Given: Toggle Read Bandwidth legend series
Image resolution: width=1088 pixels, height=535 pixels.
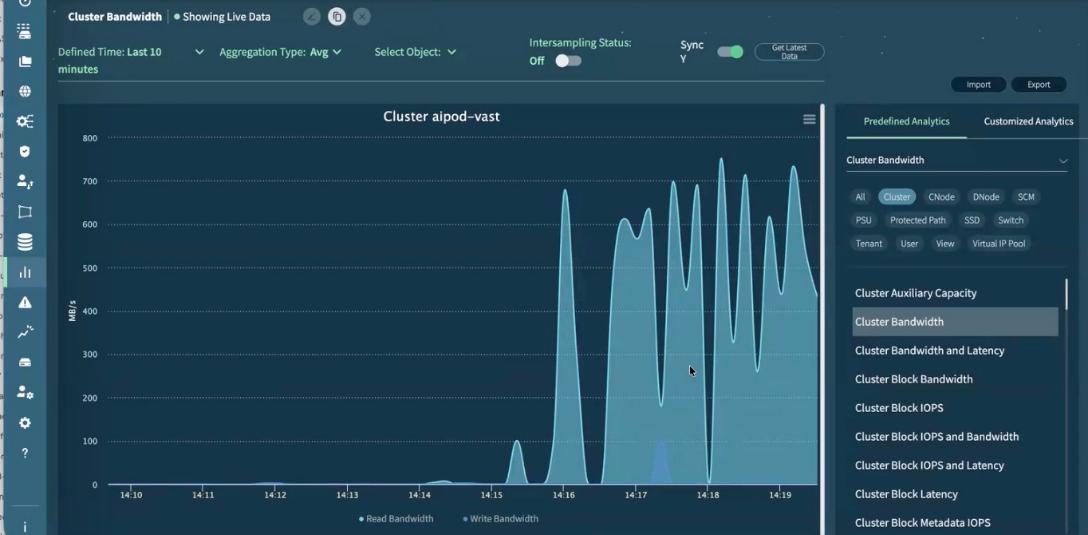Looking at the screenshot, I should [396, 518].
